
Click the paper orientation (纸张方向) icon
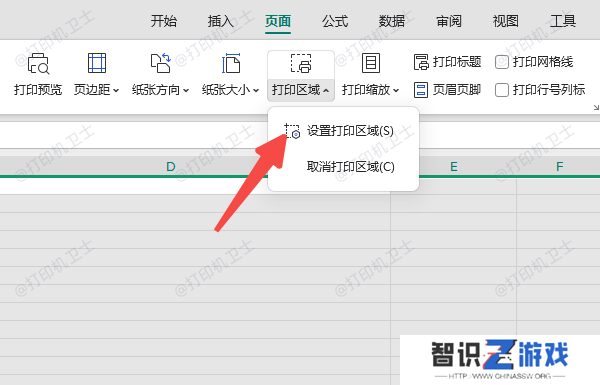[160, 63]
